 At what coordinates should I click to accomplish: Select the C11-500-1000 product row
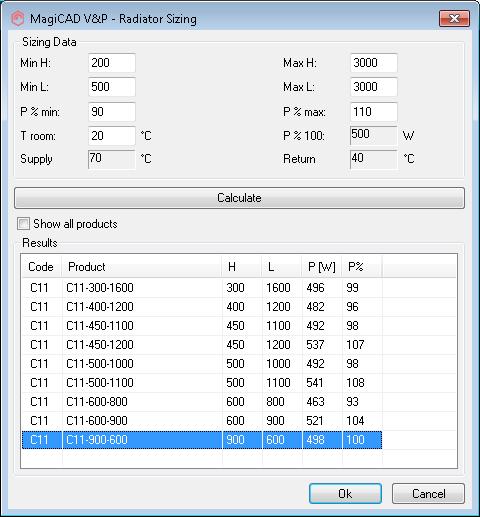(202, 364)
